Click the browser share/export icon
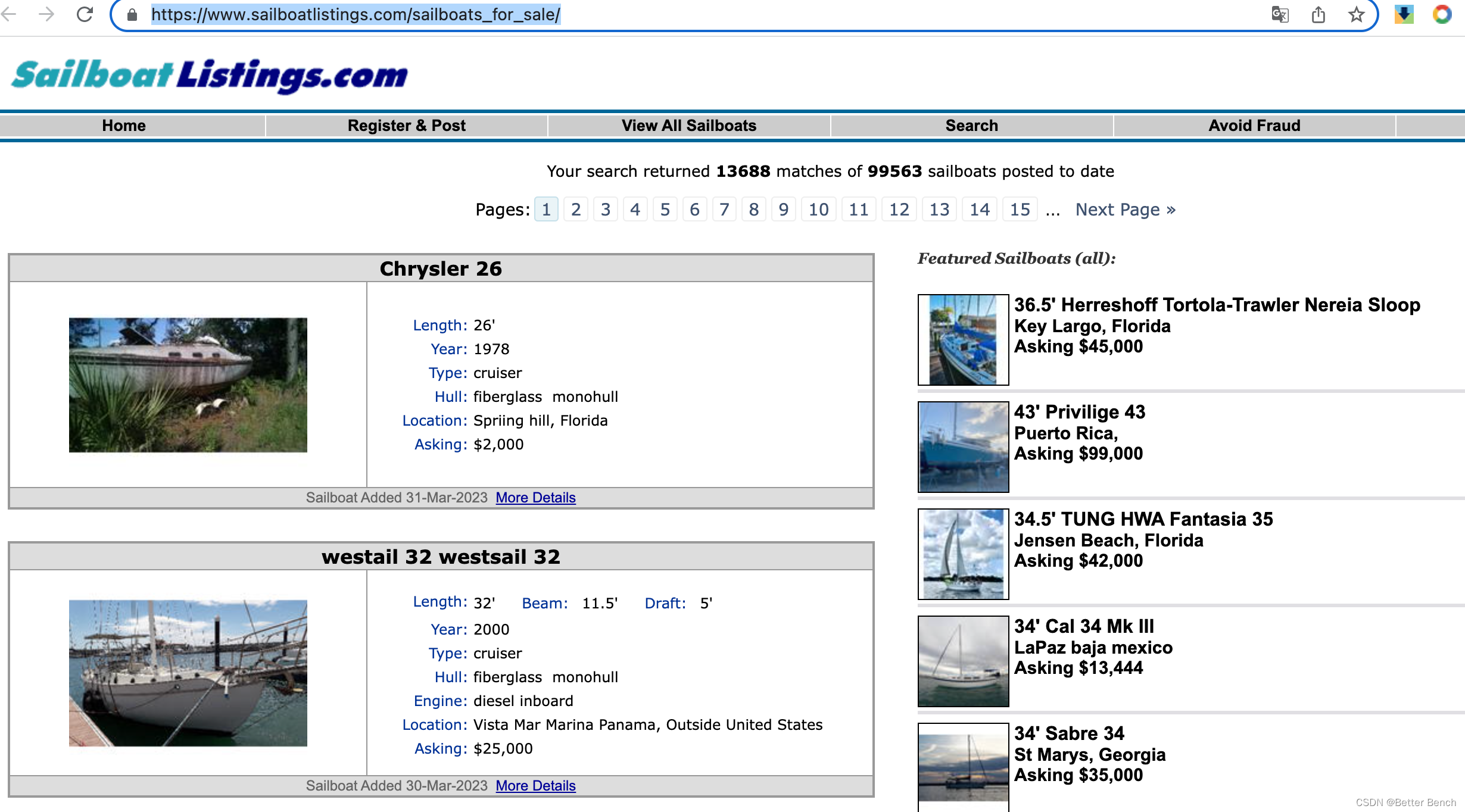This screenshot has width=1465, height=812. pyautogui.click(x=1318, y=16)
